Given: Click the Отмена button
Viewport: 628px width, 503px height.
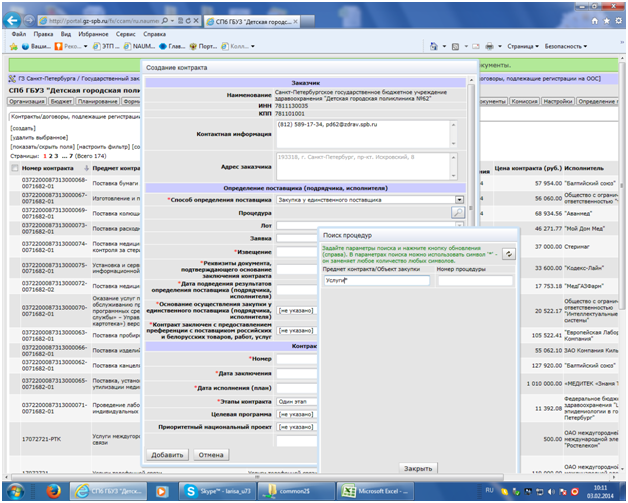Looking at the screenshot, I should click(211, 455).
